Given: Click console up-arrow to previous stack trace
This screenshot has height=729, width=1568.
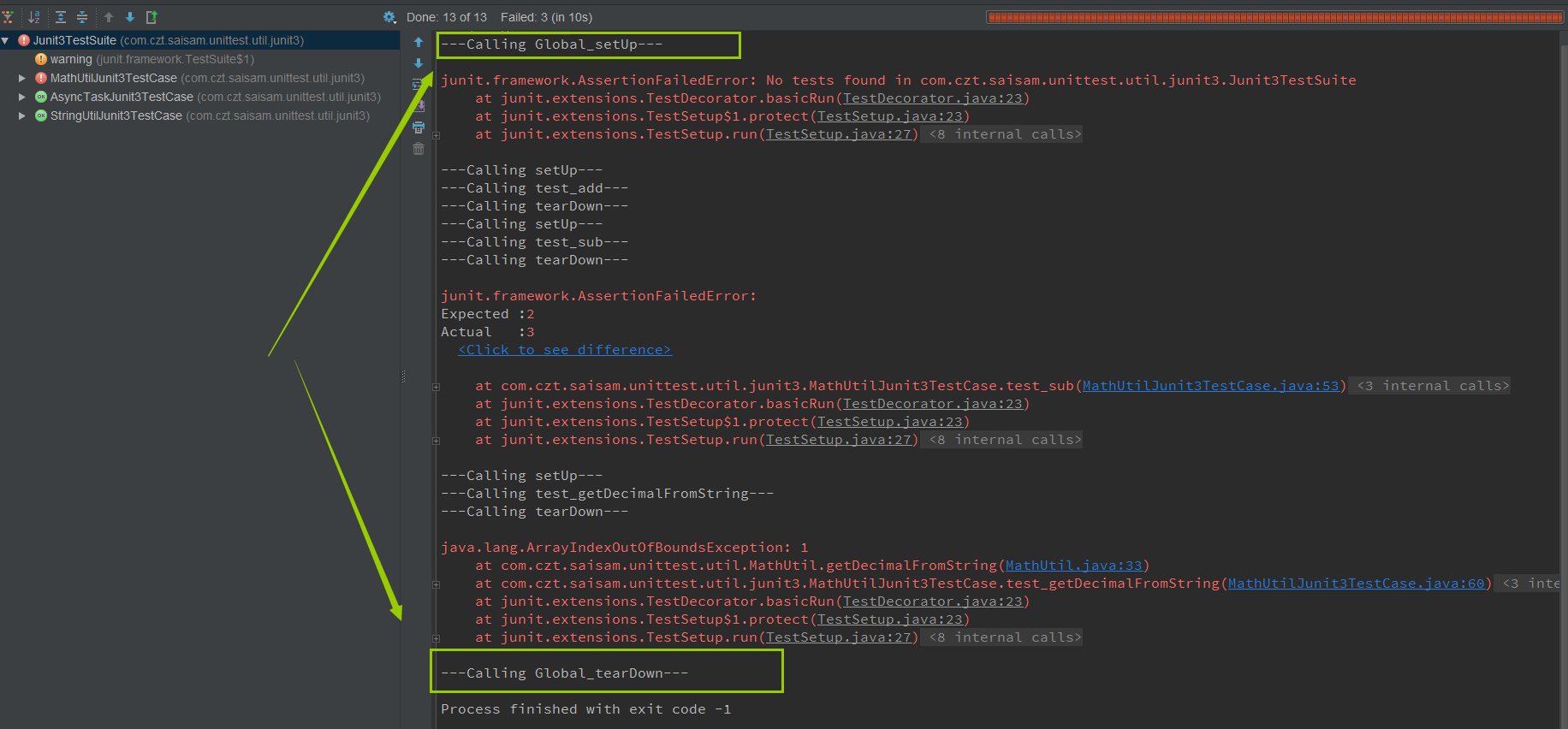Looking at the screenshot, I should [x=419, y=42].
